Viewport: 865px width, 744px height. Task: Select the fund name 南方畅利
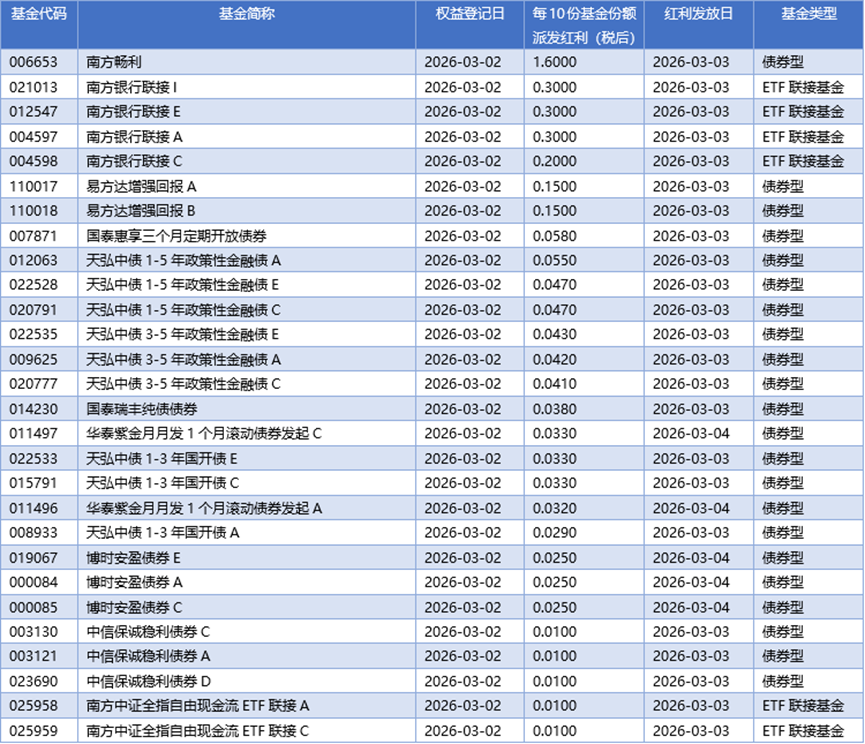point(114,62)
